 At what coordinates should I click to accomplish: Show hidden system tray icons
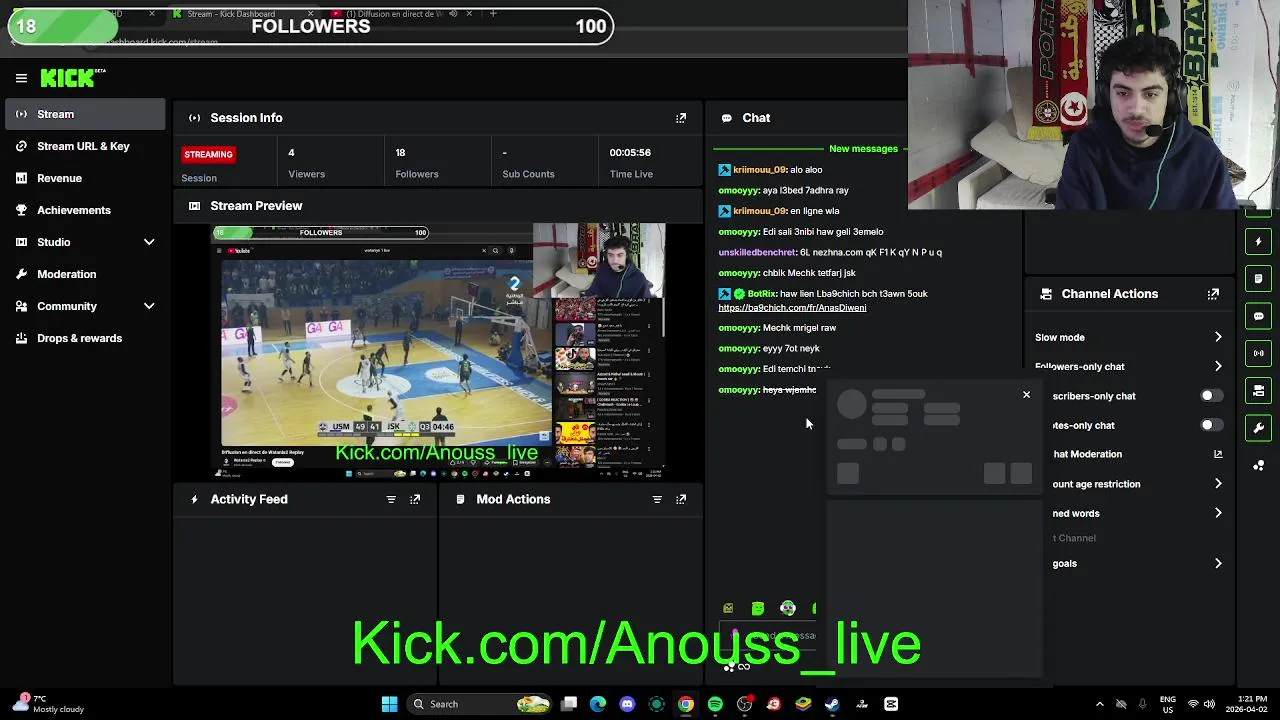[x=1100, y=704]
